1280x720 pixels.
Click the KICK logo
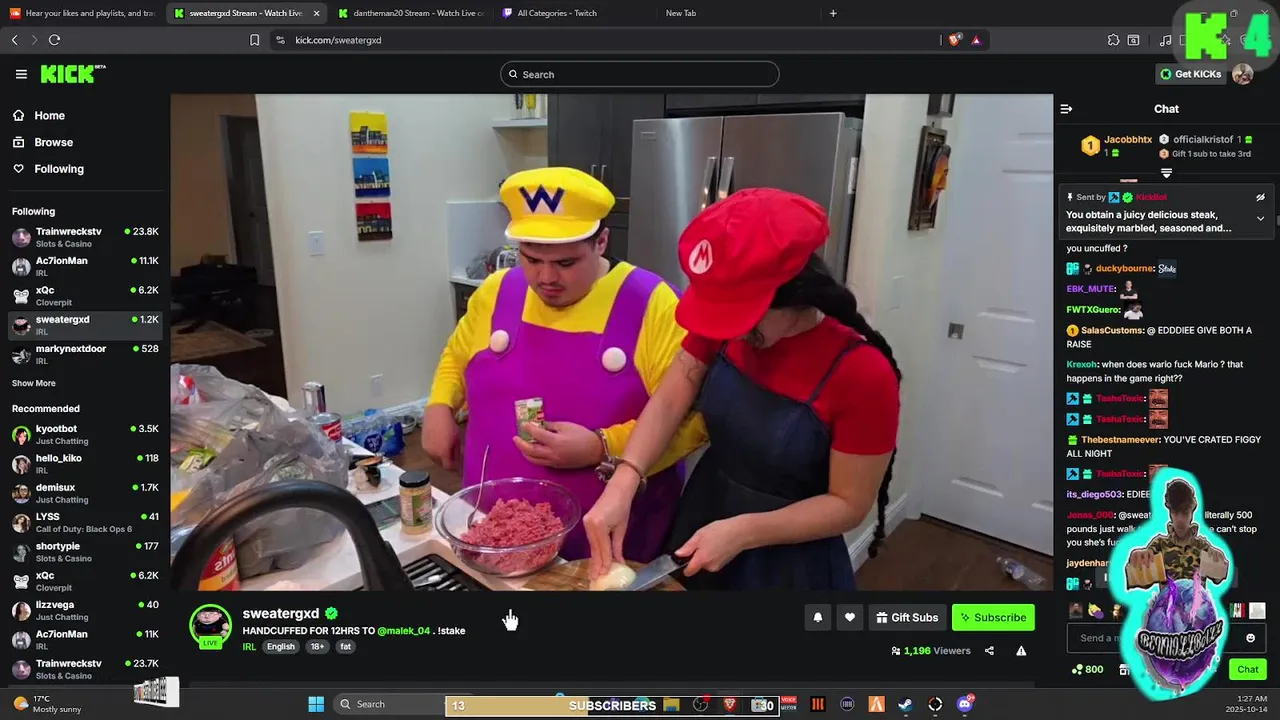click(72, 74)
